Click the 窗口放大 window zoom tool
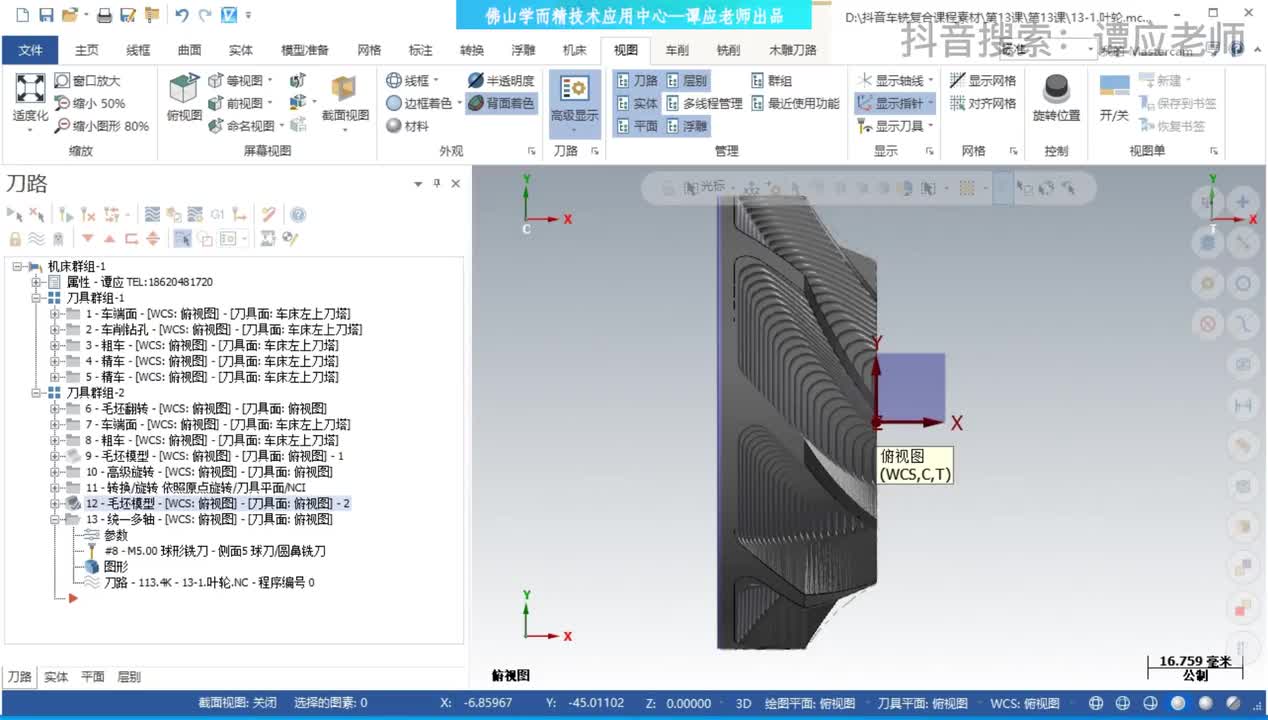The image size is (1268, 720). [87, 81]
